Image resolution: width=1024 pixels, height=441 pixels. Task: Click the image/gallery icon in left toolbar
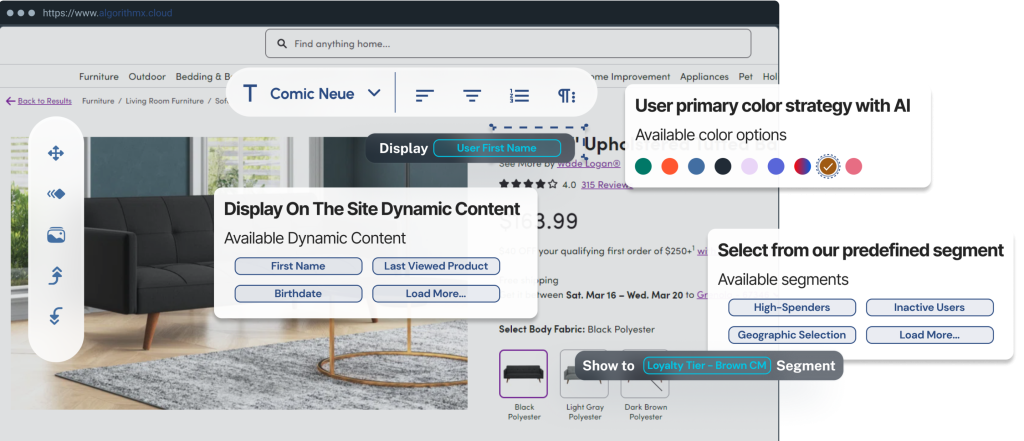(x=56, y=235)
